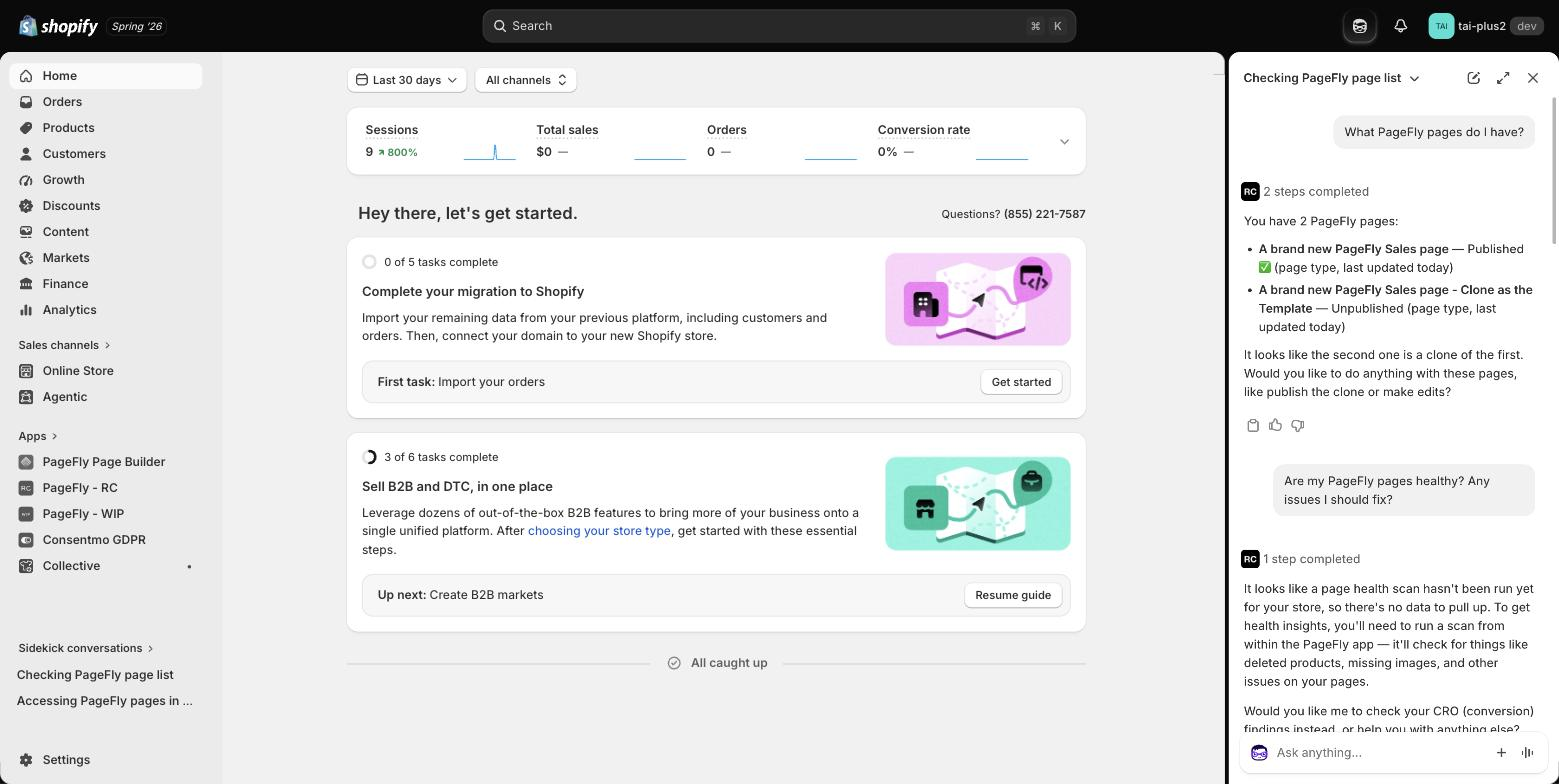Image resolution: width=1559 pixels, height=784 pixels.
Task: Open the Collective app
Action: [x=71, y=566]
